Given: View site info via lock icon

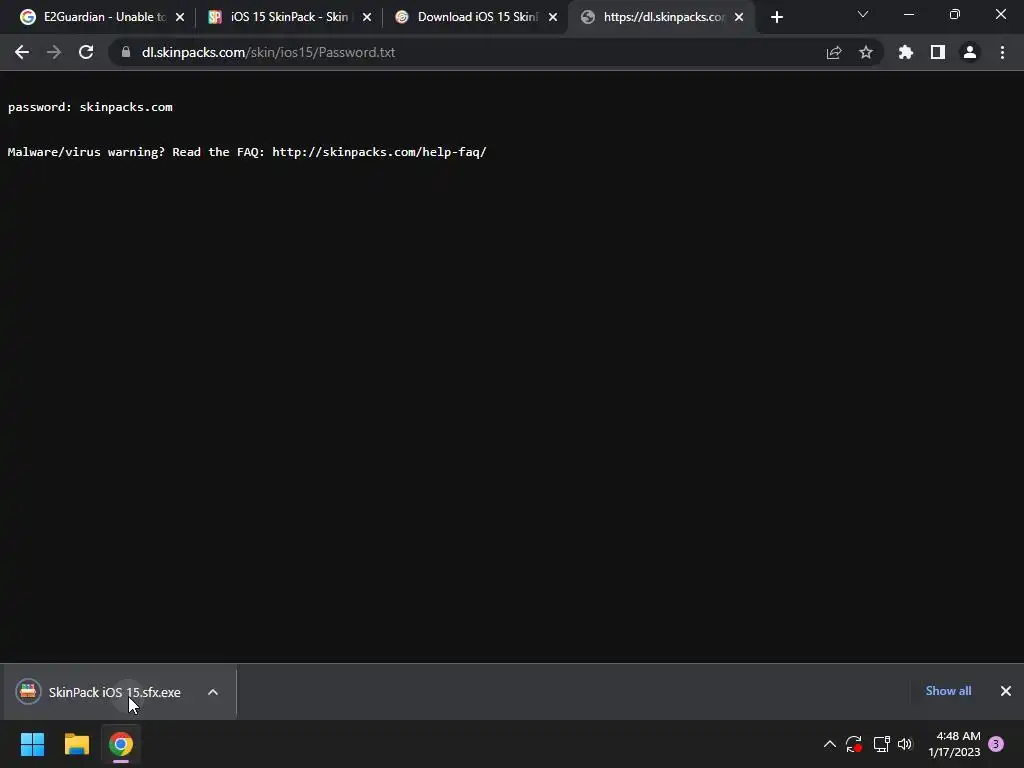Looking at the screenshot, I should [126, 52].
